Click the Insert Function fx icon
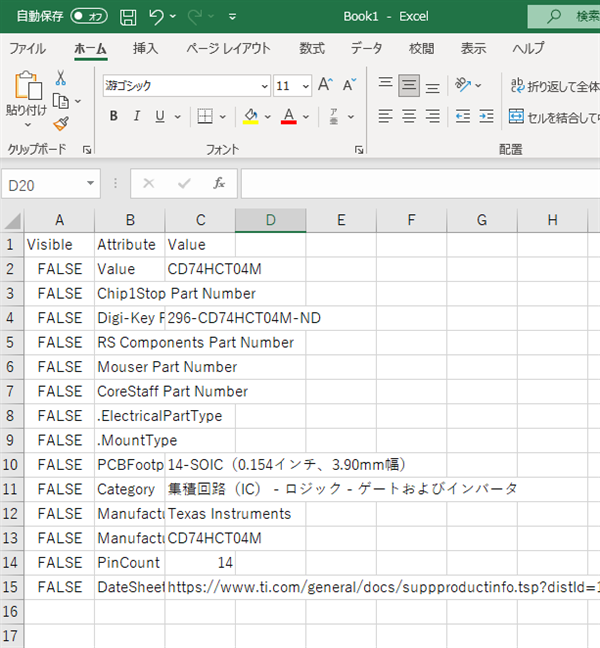Screen dimensions: 600x648 click(219, 183)
